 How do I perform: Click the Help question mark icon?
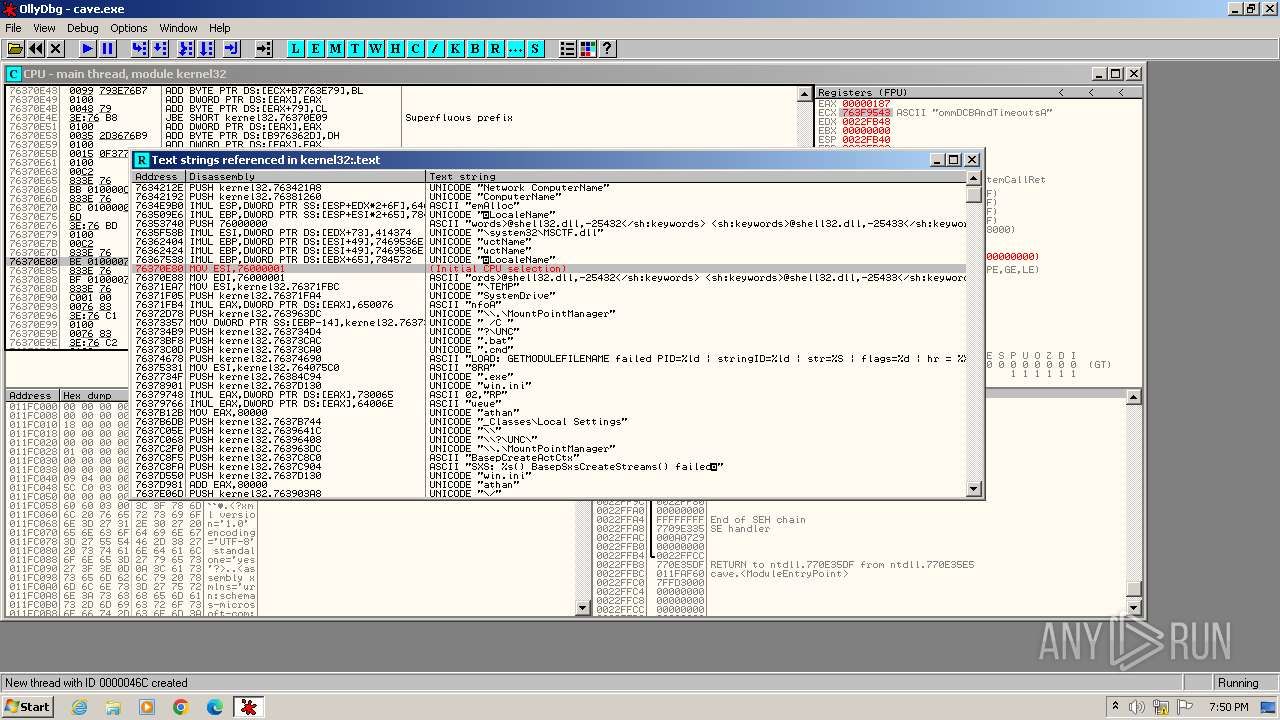tap(607, 48)
